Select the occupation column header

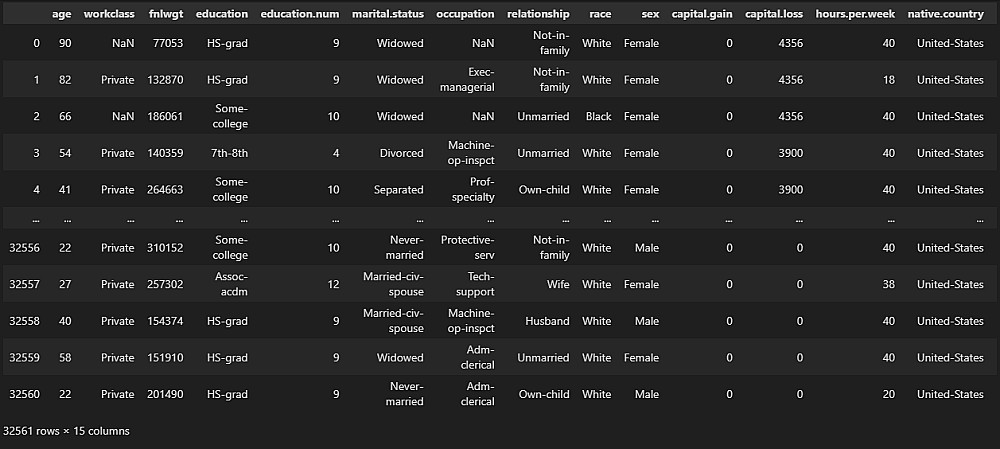point(466,15)
